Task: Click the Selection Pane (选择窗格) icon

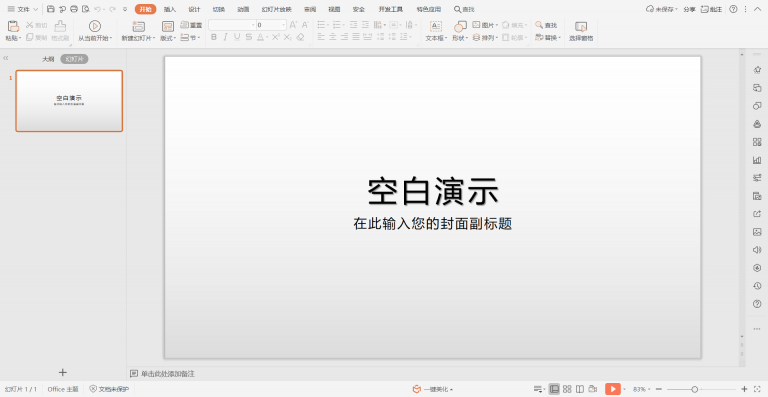Action: click(581, 31)
